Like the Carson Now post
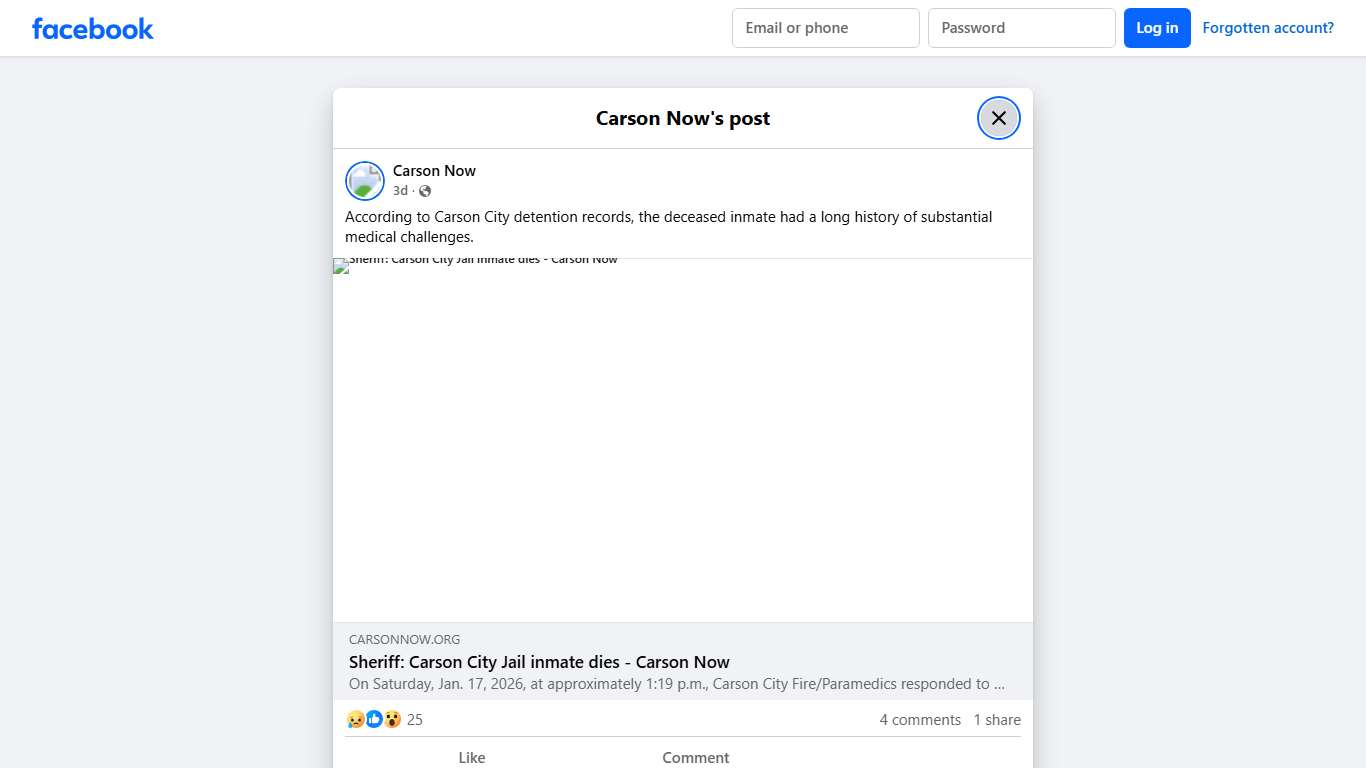This screenshot has height=768, width=1366. point(471,757)
